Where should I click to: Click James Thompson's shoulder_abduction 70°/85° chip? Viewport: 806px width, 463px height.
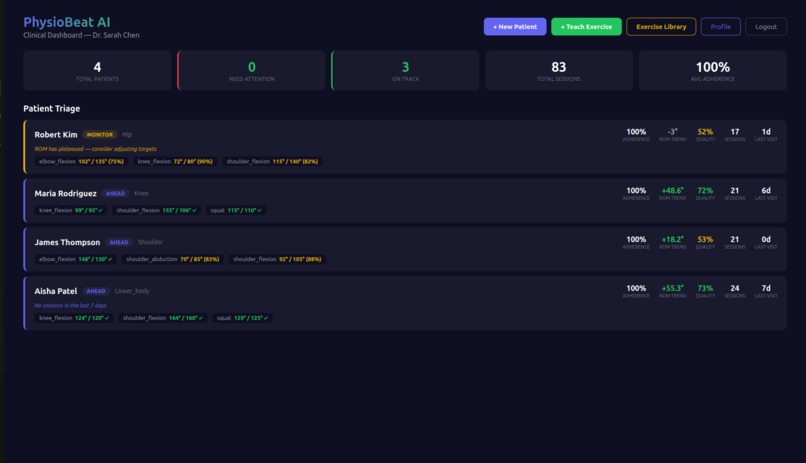point(172,259)
